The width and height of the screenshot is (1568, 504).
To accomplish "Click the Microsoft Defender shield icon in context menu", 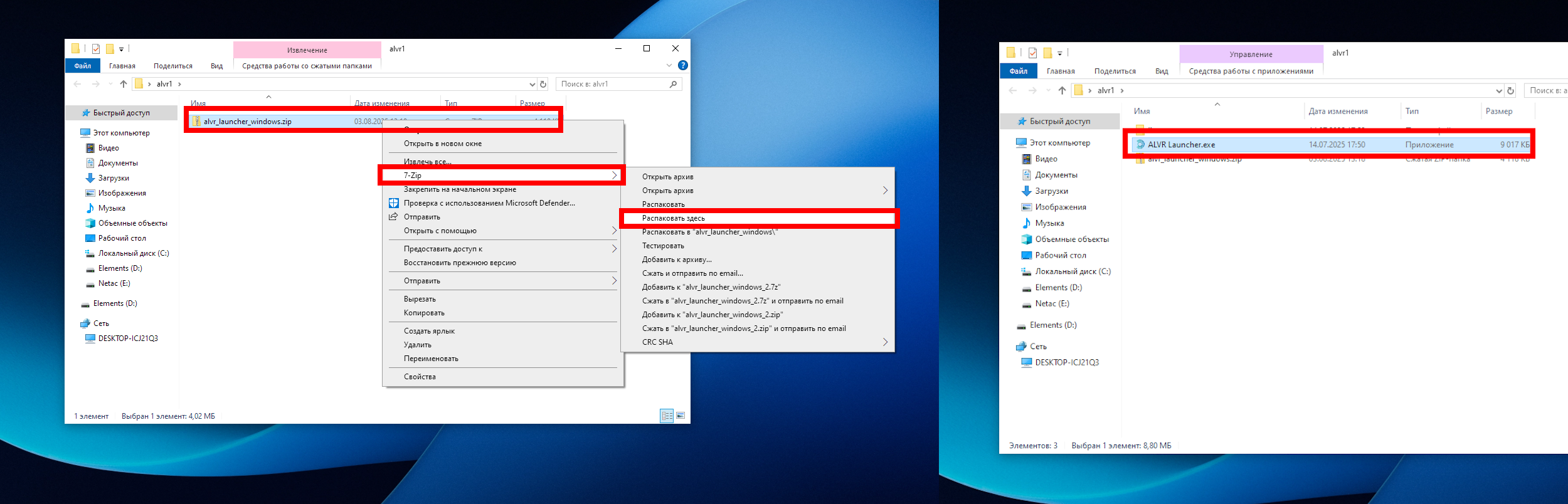I will tap(394, 203).
